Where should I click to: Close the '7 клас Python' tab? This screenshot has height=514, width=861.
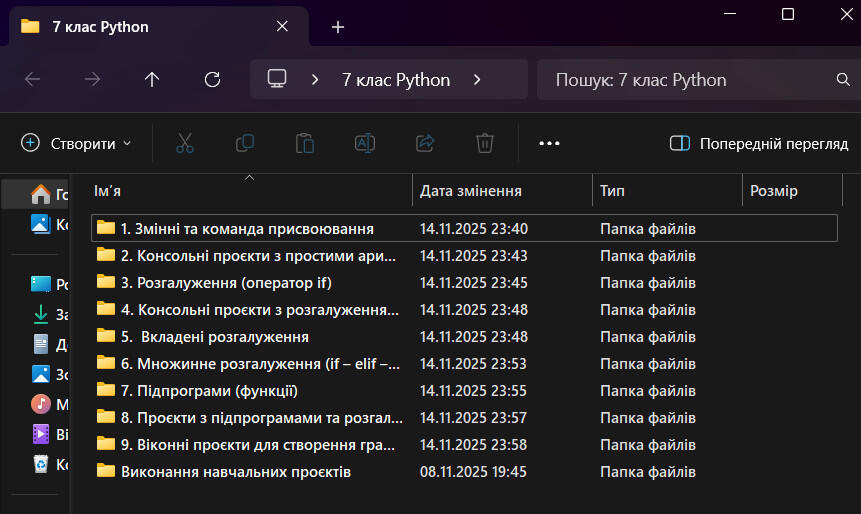(282, 26)
